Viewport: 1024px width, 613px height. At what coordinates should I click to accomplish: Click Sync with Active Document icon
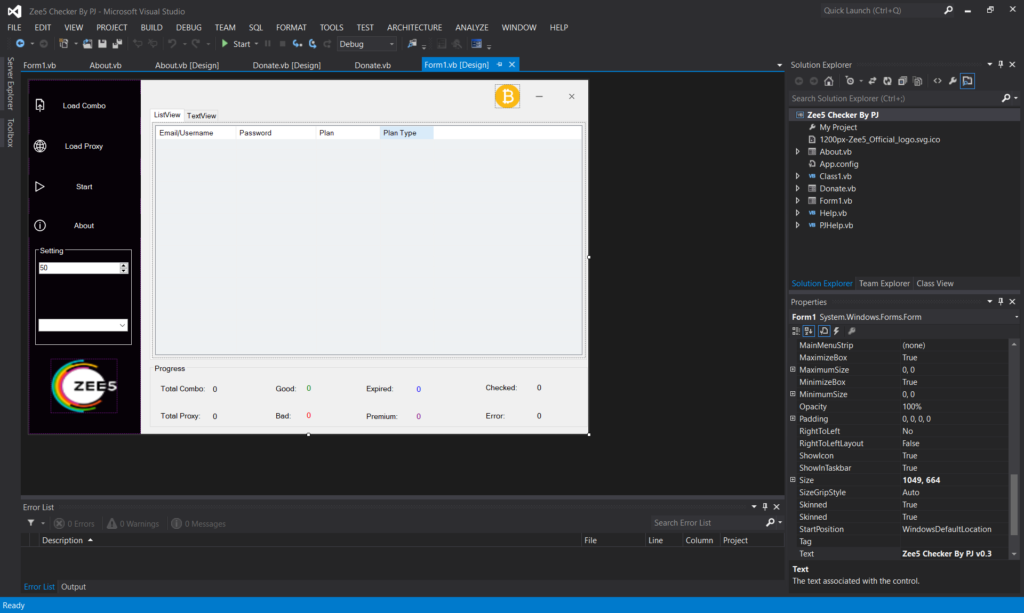pos(872,81)
